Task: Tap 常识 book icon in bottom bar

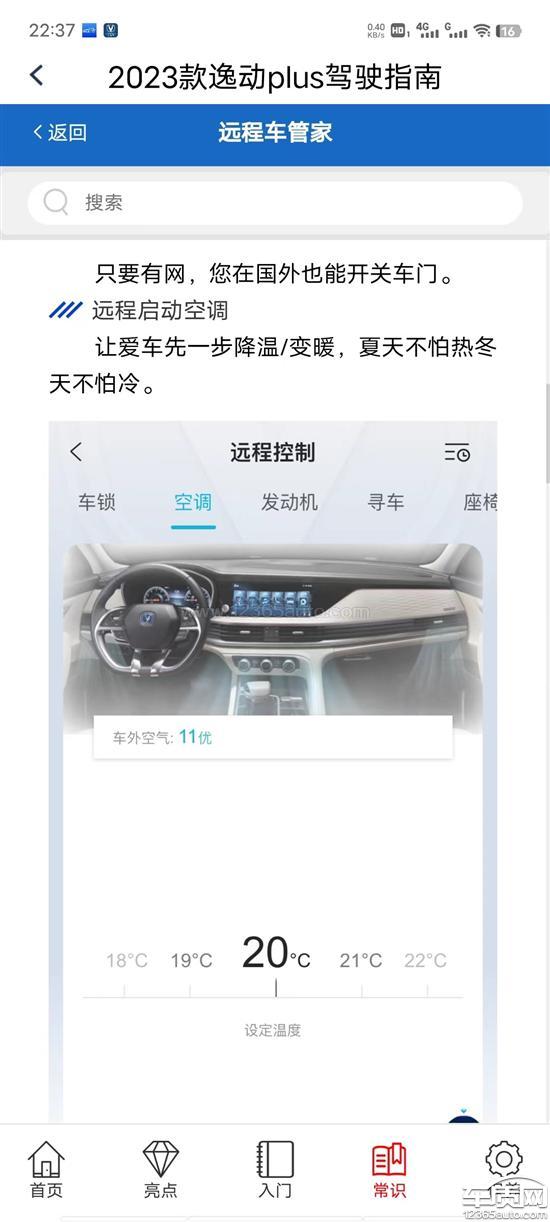Action: coord(389,1169)
